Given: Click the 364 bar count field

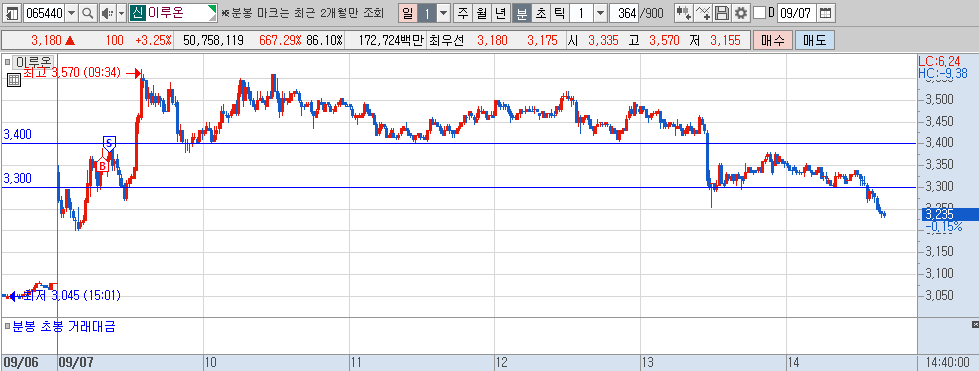Looking at the screenshot, I should 624,12.
